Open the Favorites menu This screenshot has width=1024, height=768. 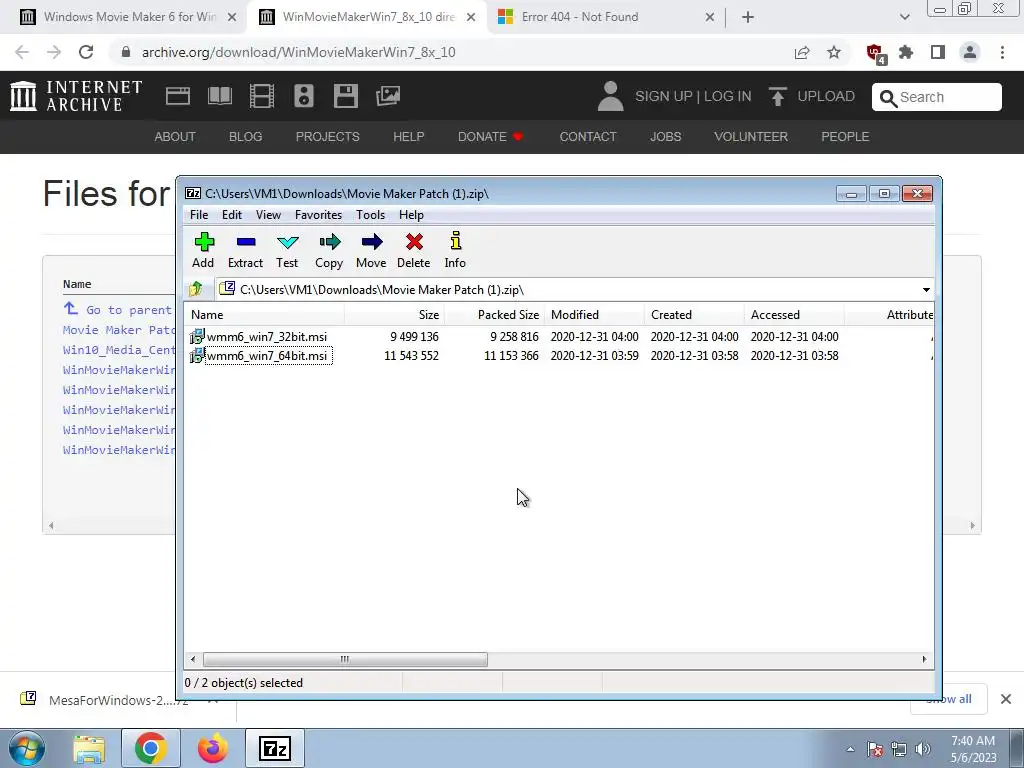click(318, 215)
